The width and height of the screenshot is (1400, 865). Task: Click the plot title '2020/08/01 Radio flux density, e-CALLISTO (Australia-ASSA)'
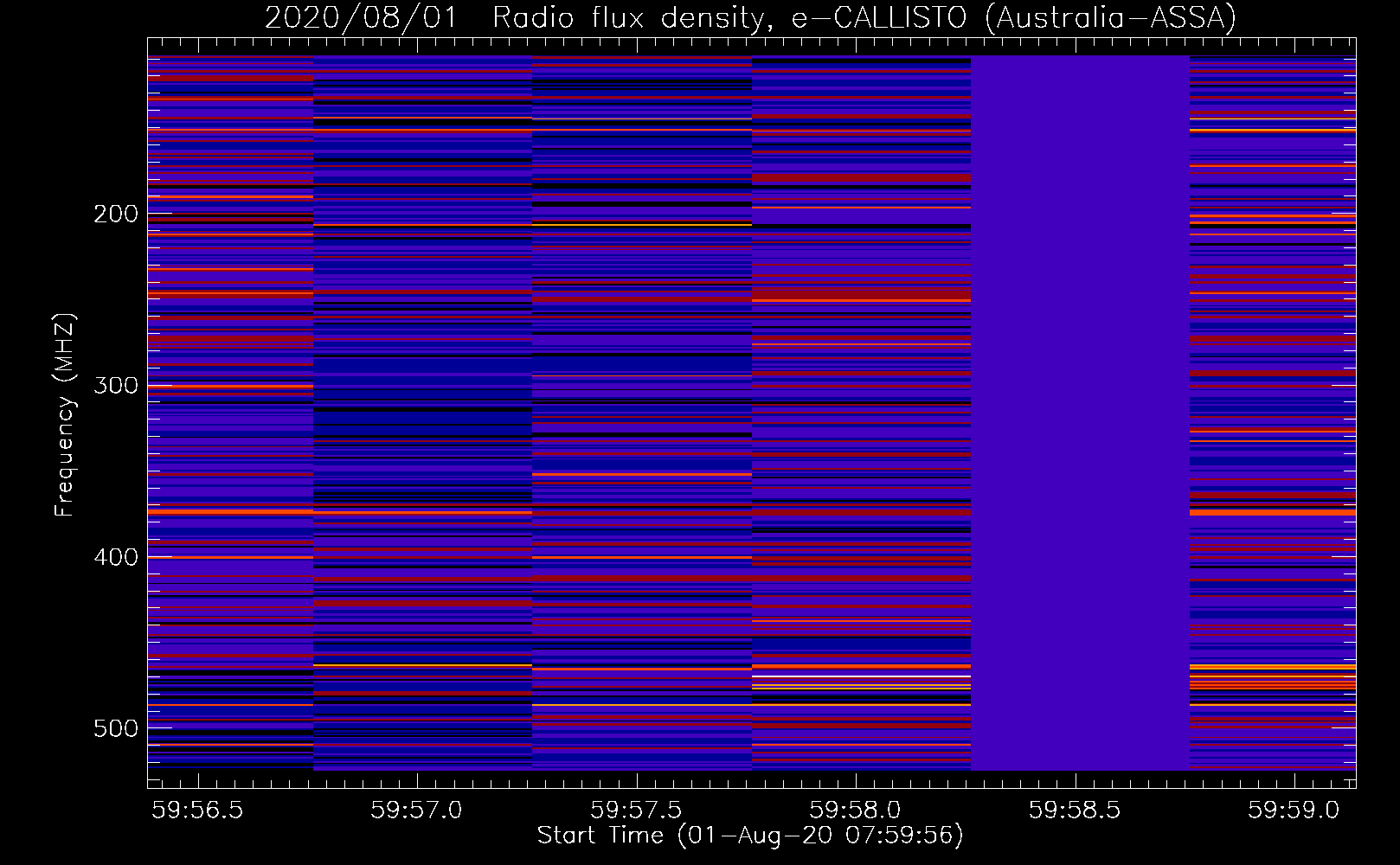pyautogui.click(x=750, y=17)
